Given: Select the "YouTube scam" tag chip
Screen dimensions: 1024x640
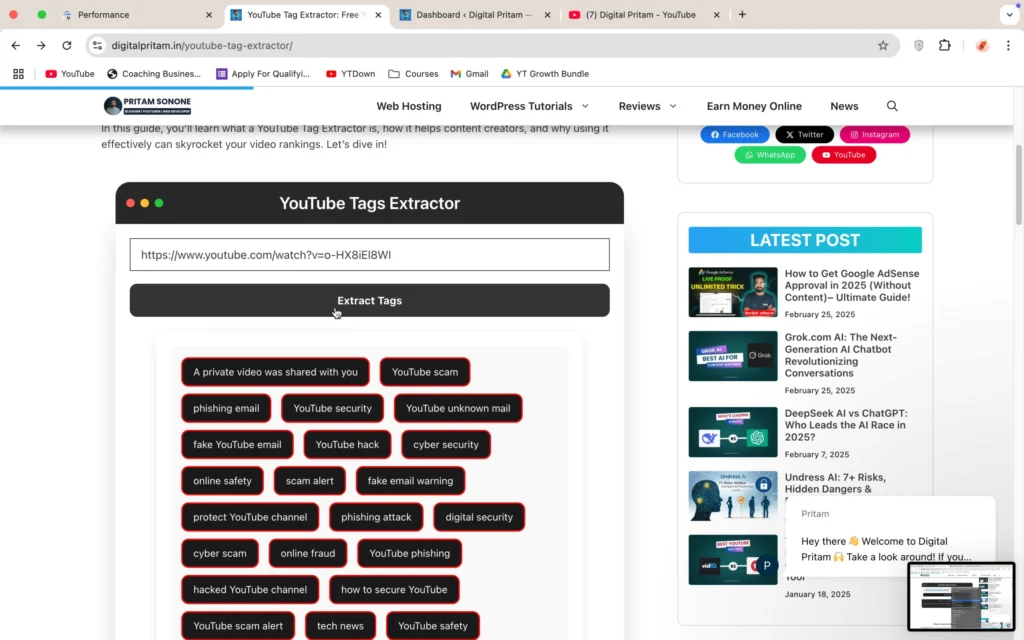Looking at the screenshot, I should (424, 372).
